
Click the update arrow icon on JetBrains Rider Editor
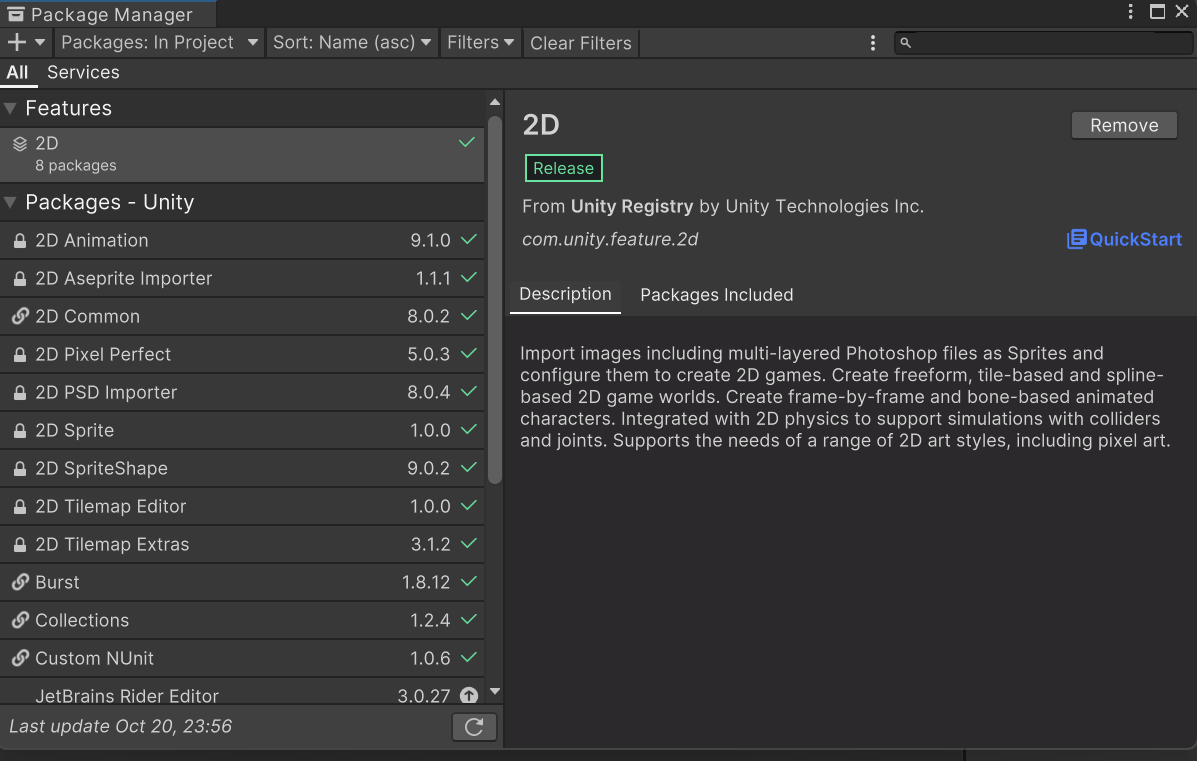tap(469, 695)
